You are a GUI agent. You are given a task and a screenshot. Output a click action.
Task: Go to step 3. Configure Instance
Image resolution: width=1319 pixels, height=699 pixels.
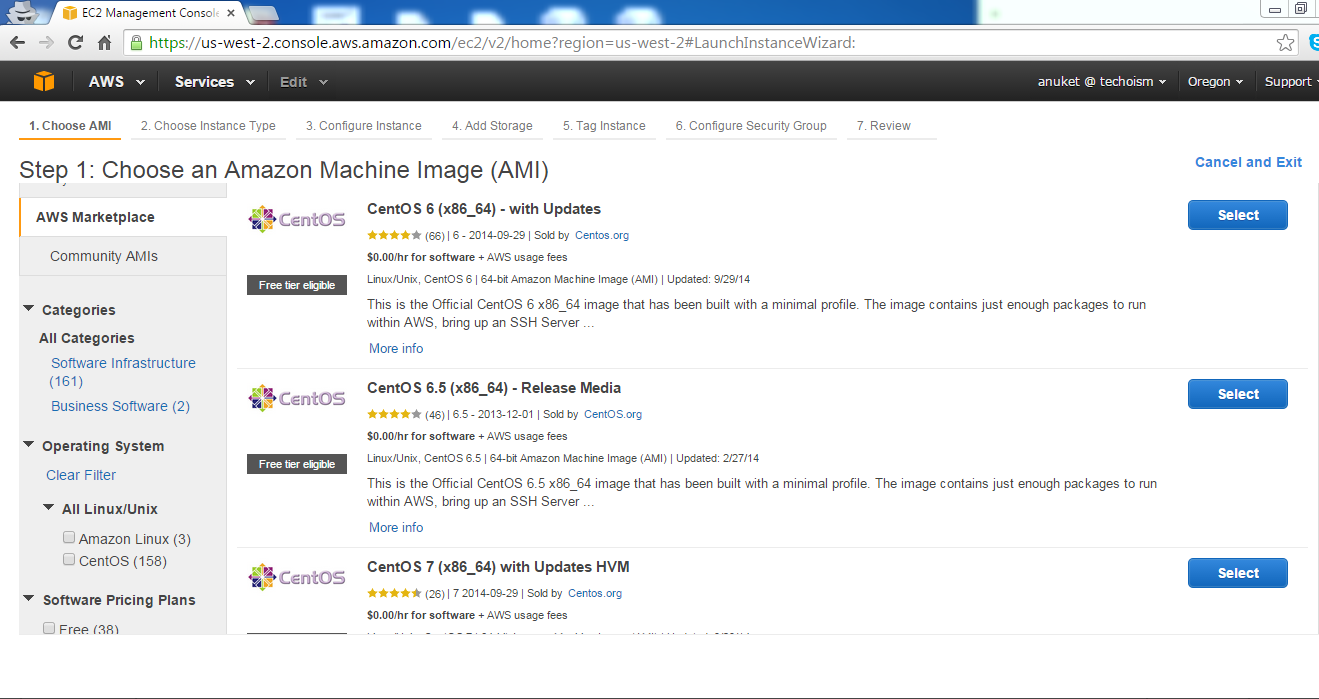(364, 126)
